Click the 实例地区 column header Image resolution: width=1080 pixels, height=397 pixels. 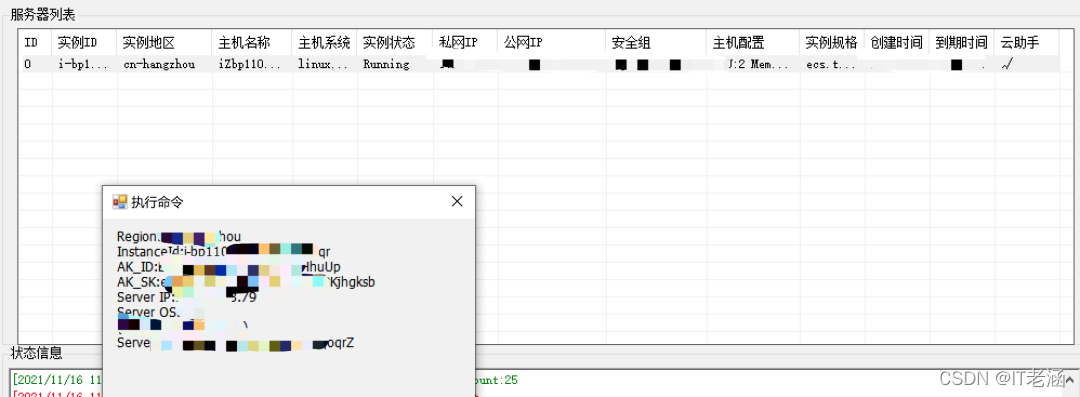[x=165, y=43]
